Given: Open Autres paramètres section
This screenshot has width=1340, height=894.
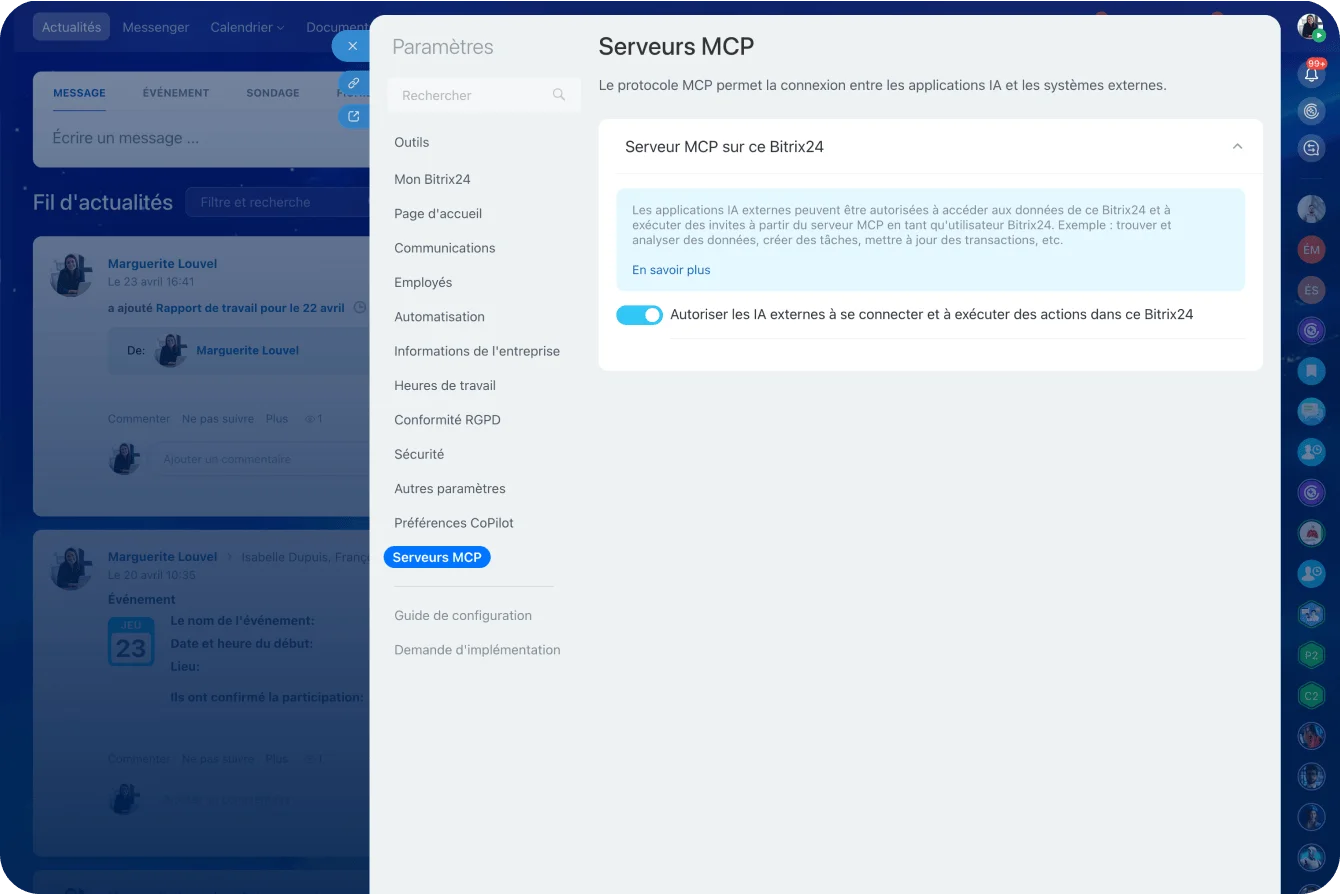Looking at the screenshot, I should tap(450, 489).
